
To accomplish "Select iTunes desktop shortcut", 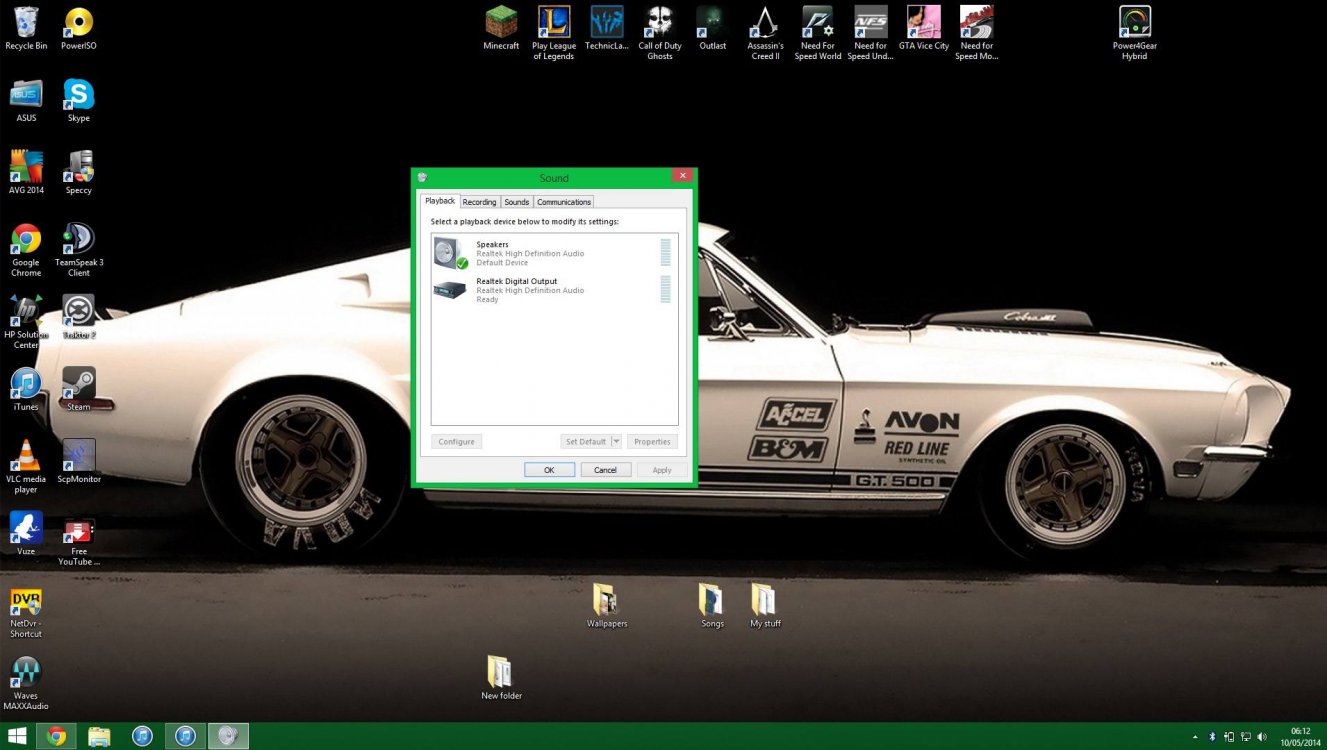I will coord(26,389).
